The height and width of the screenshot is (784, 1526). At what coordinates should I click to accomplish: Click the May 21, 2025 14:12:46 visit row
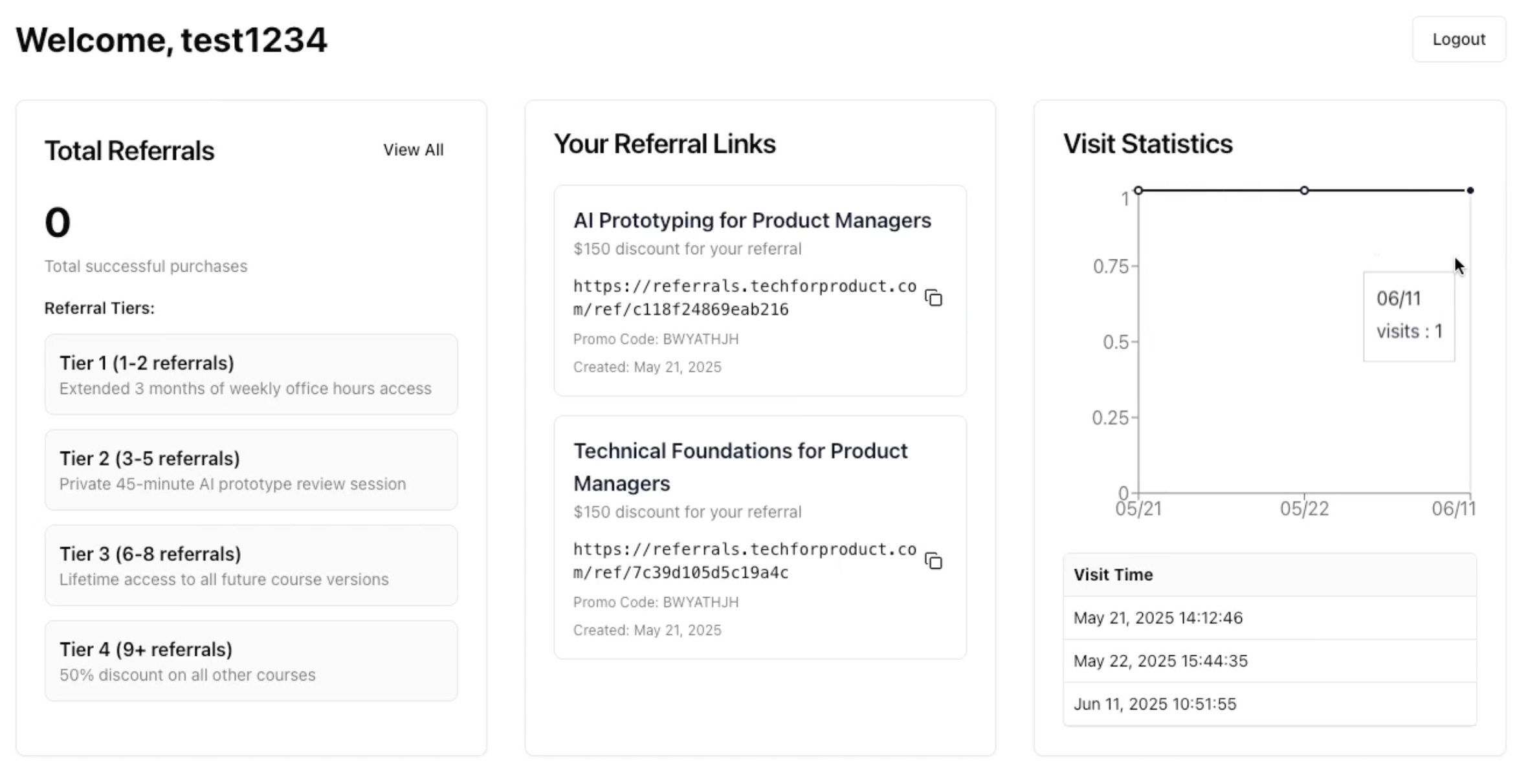pyautogui.click(x=1270, y=618)
